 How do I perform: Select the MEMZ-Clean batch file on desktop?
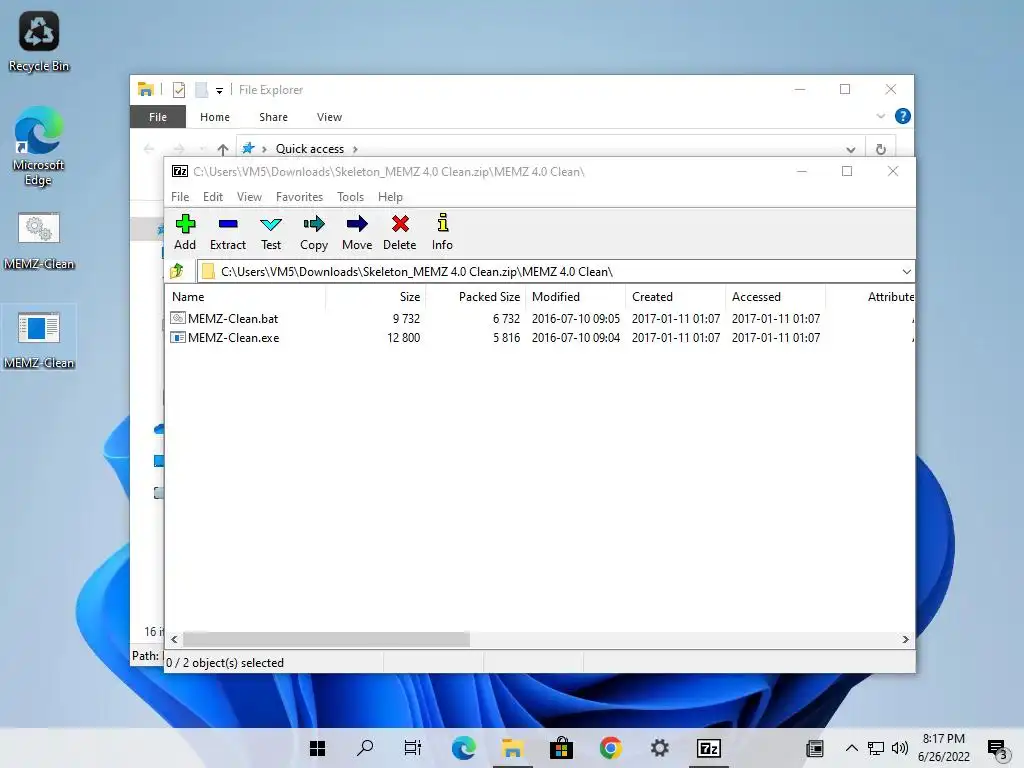[x=39, y=240]
